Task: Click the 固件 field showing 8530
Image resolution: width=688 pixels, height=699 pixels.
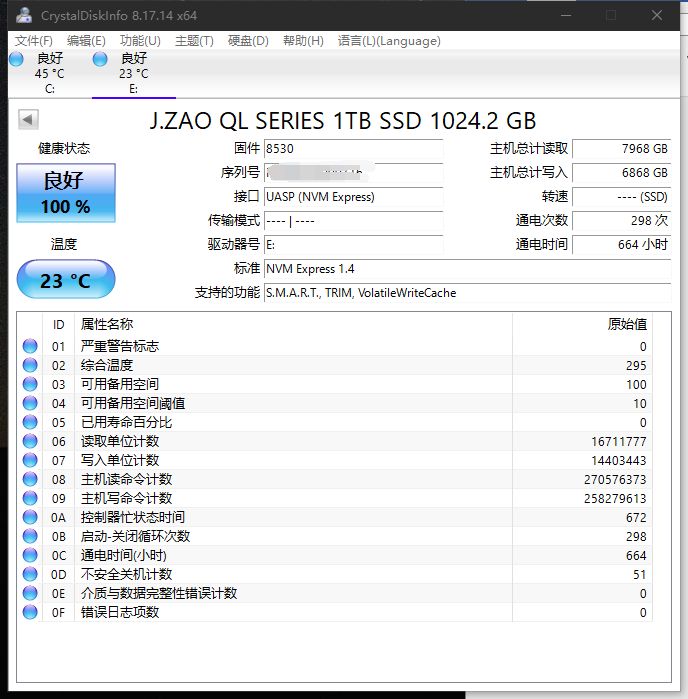Action: coord(354,148)
